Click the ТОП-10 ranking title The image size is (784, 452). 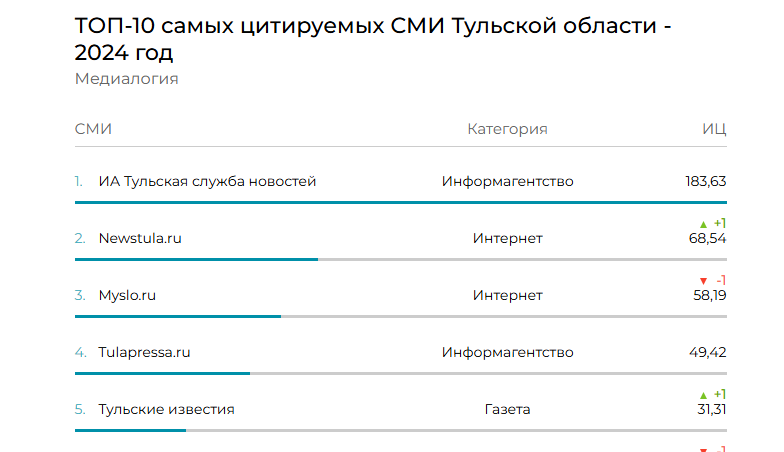[x=373, y=38]
